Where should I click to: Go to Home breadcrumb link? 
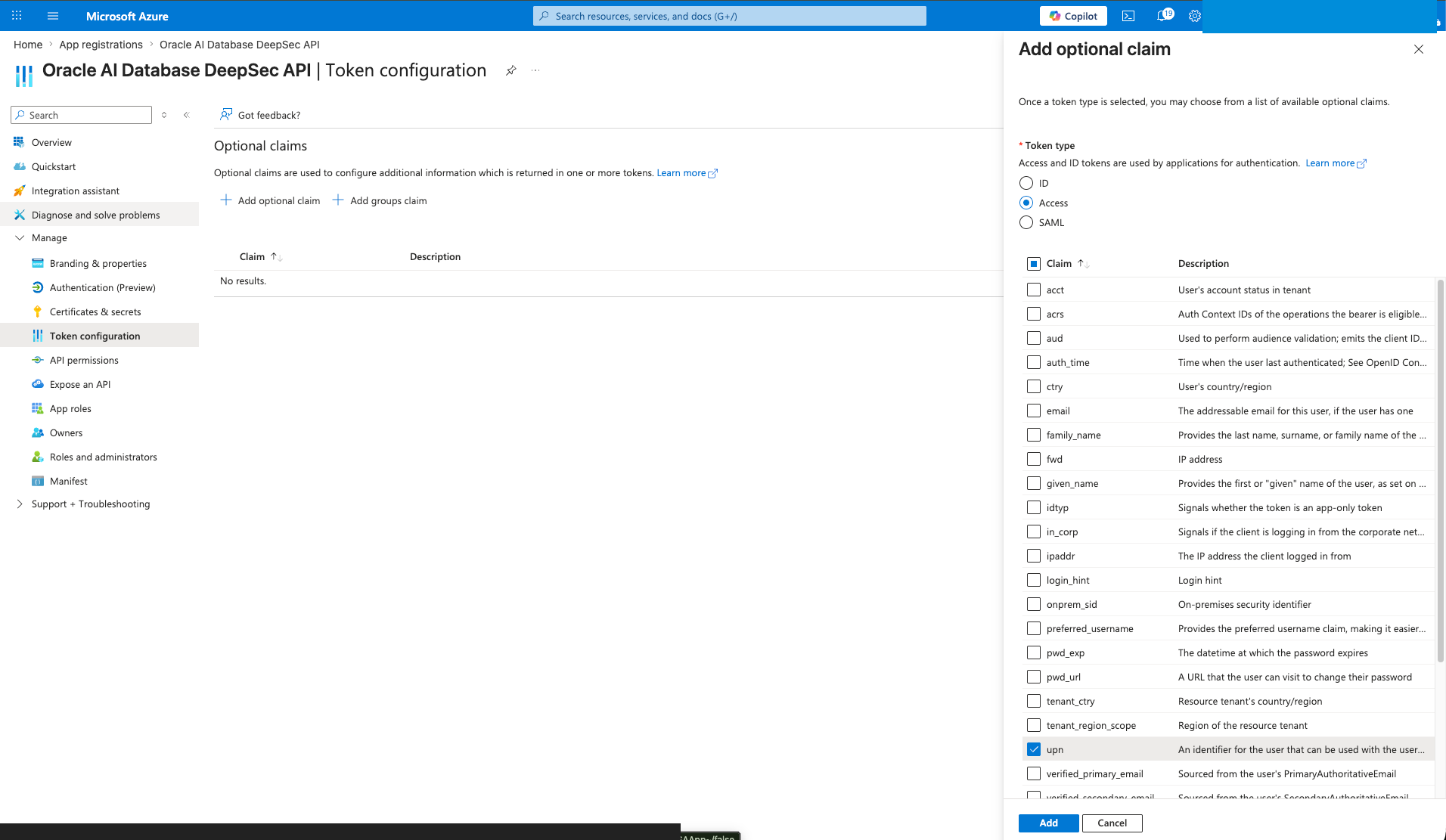[28, 45]
